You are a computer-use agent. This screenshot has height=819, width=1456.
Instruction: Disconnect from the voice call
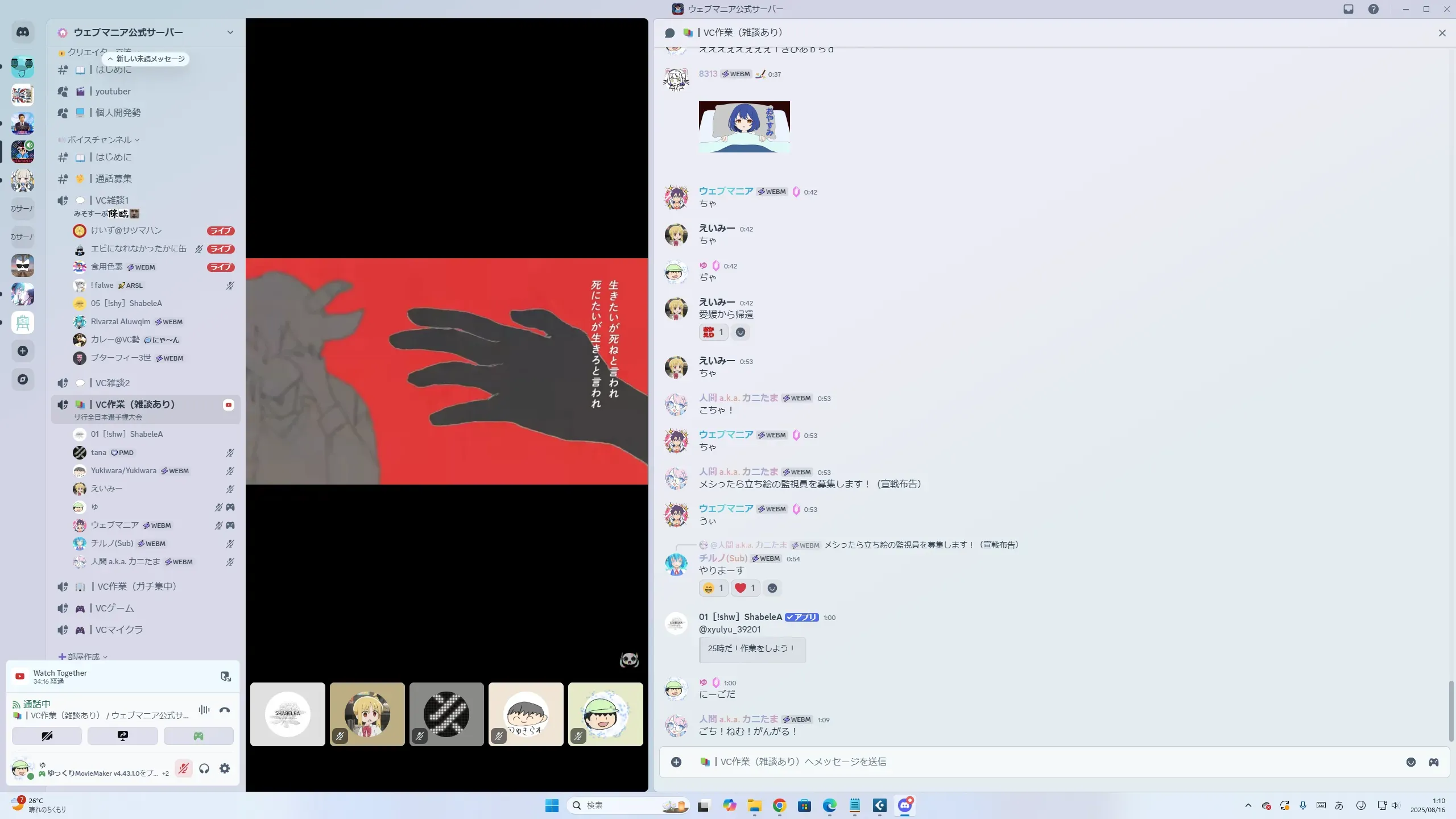coord(225,710)
